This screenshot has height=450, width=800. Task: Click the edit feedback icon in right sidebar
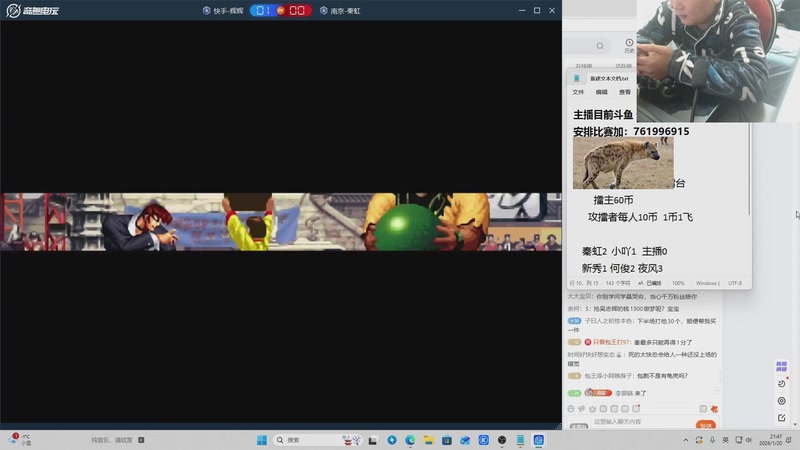coord(782,418)
